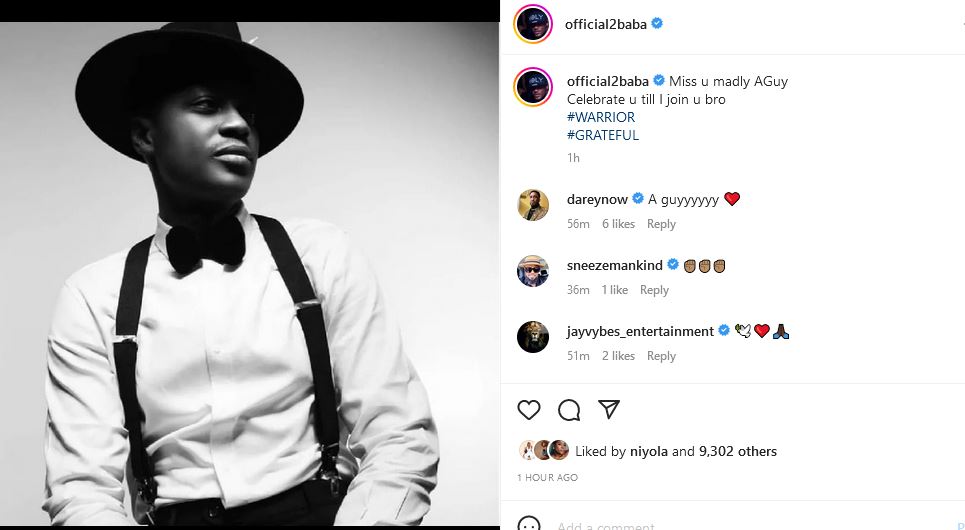Open jayvybes_entertainment's profile avatar
The height and width of the screenshot is (530, 965).
(532, 337)
